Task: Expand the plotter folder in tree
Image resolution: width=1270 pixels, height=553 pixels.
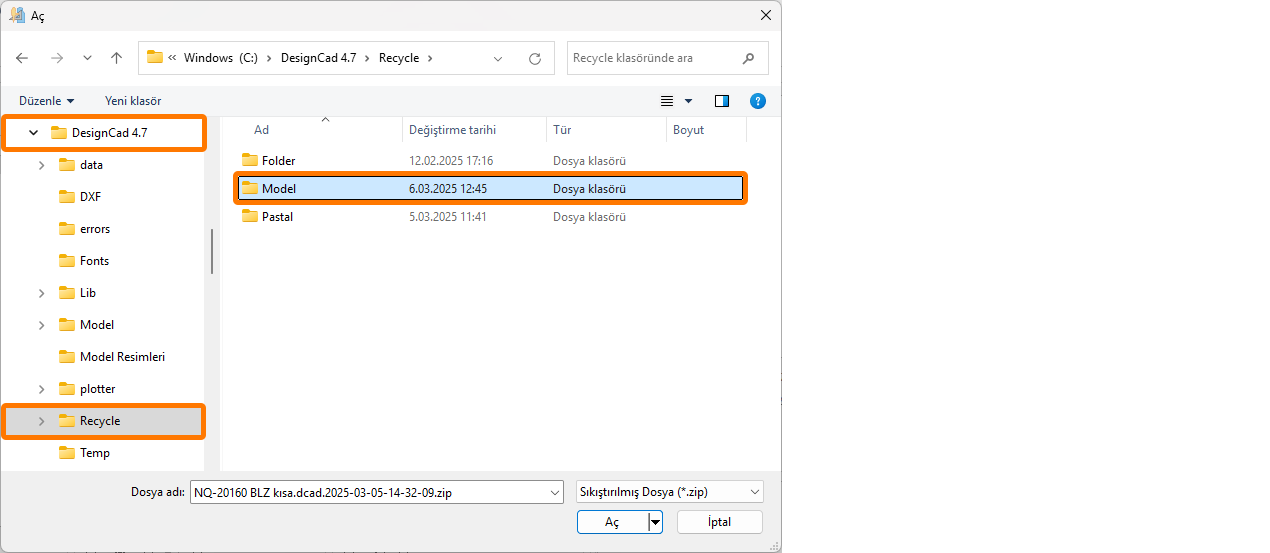Action: click(41, 389)
